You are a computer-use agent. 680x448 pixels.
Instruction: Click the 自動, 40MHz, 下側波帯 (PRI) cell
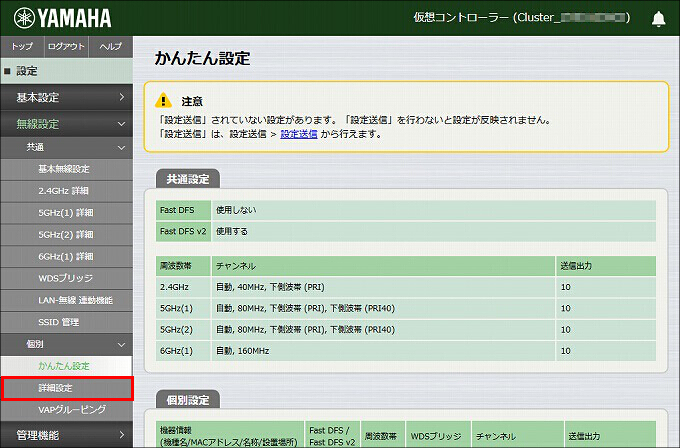tap(383, 287)
